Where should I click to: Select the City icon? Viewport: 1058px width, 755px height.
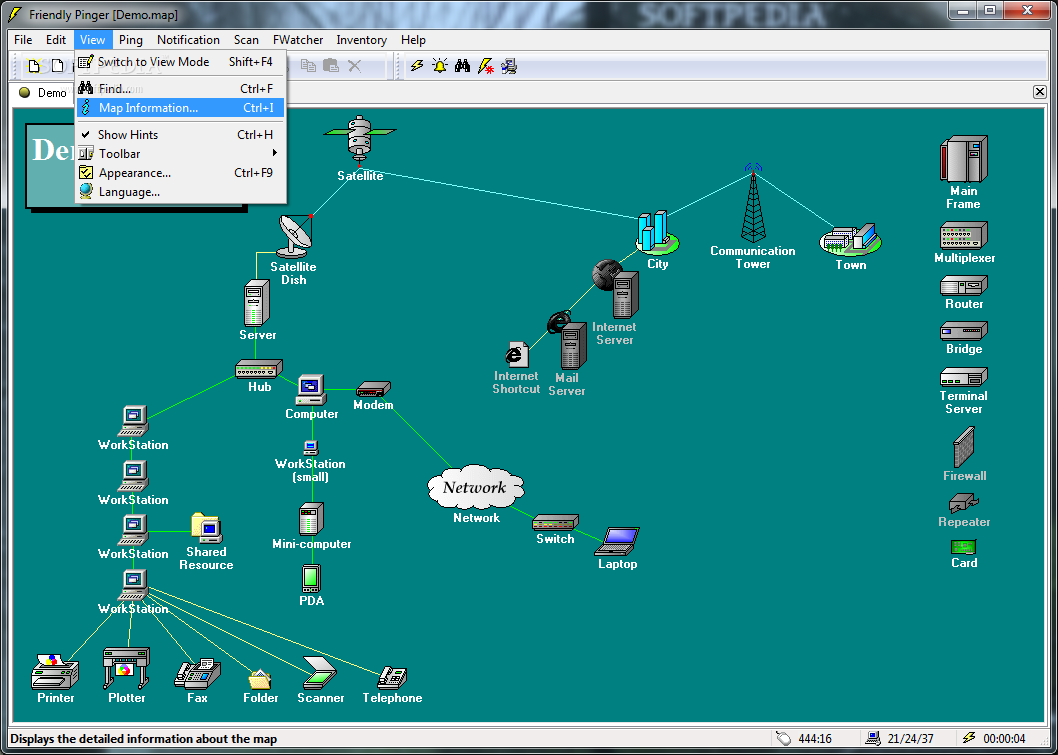(657, 232)
